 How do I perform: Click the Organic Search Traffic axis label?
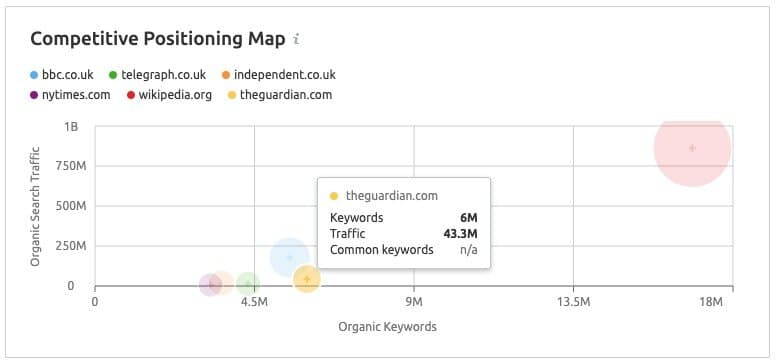(x=35, y=205)
